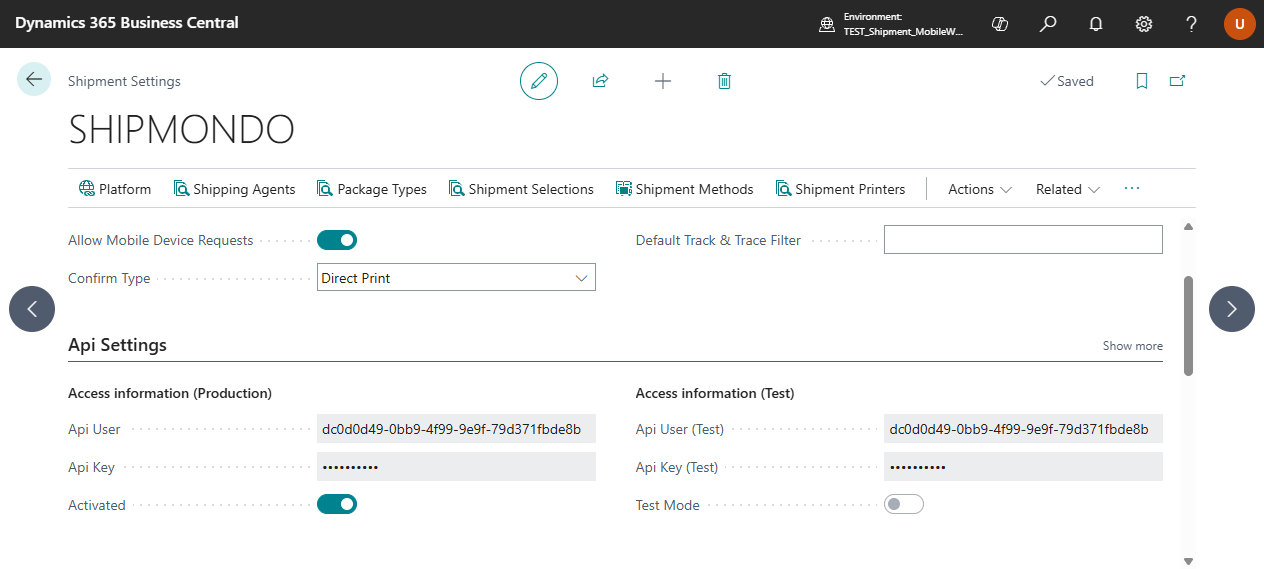Click the help question mark icon
Viewport: 1264px width, 569px height.
click(x=1192, y=24)
